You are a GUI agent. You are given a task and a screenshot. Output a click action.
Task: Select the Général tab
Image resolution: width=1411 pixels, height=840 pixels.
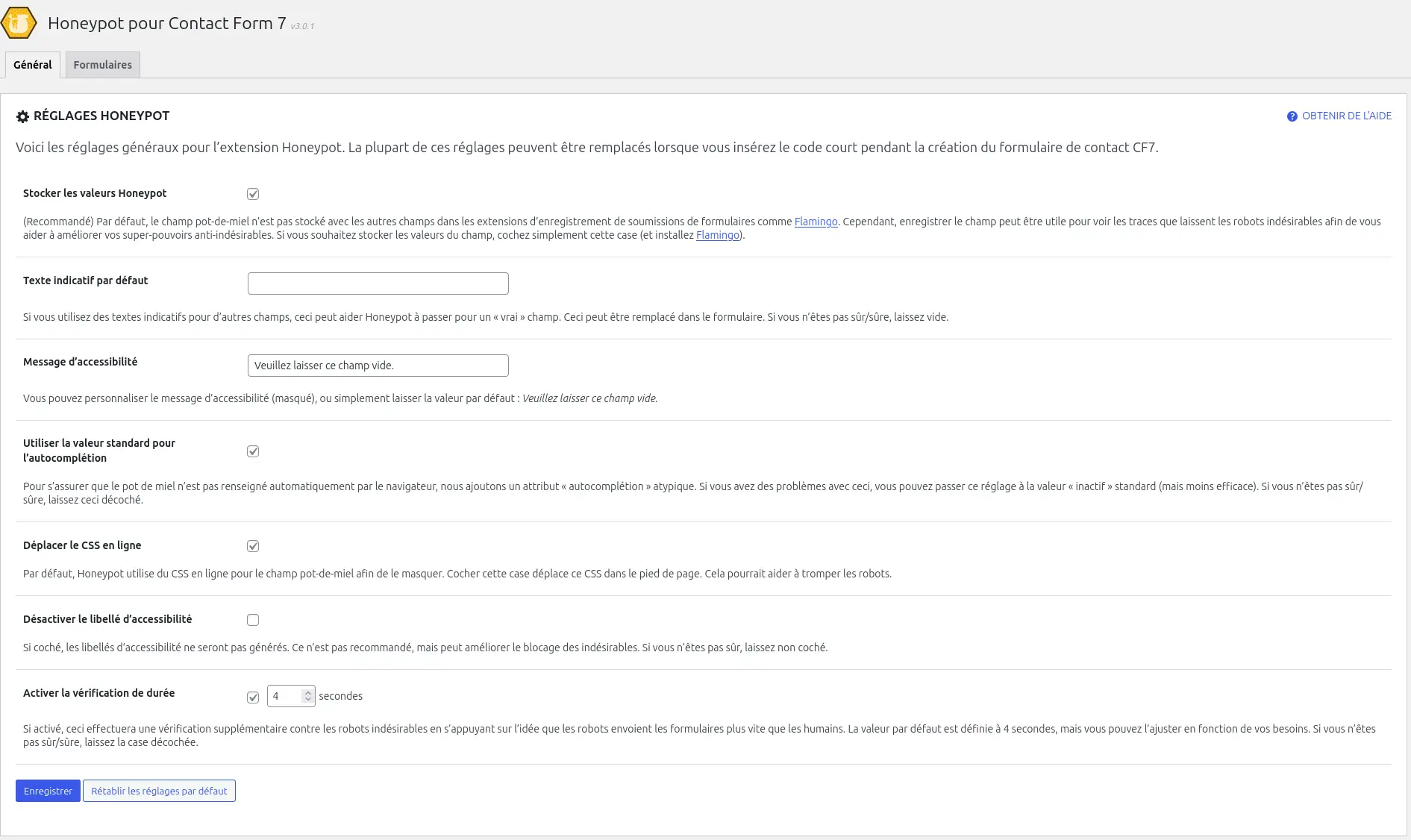point(33,65)
